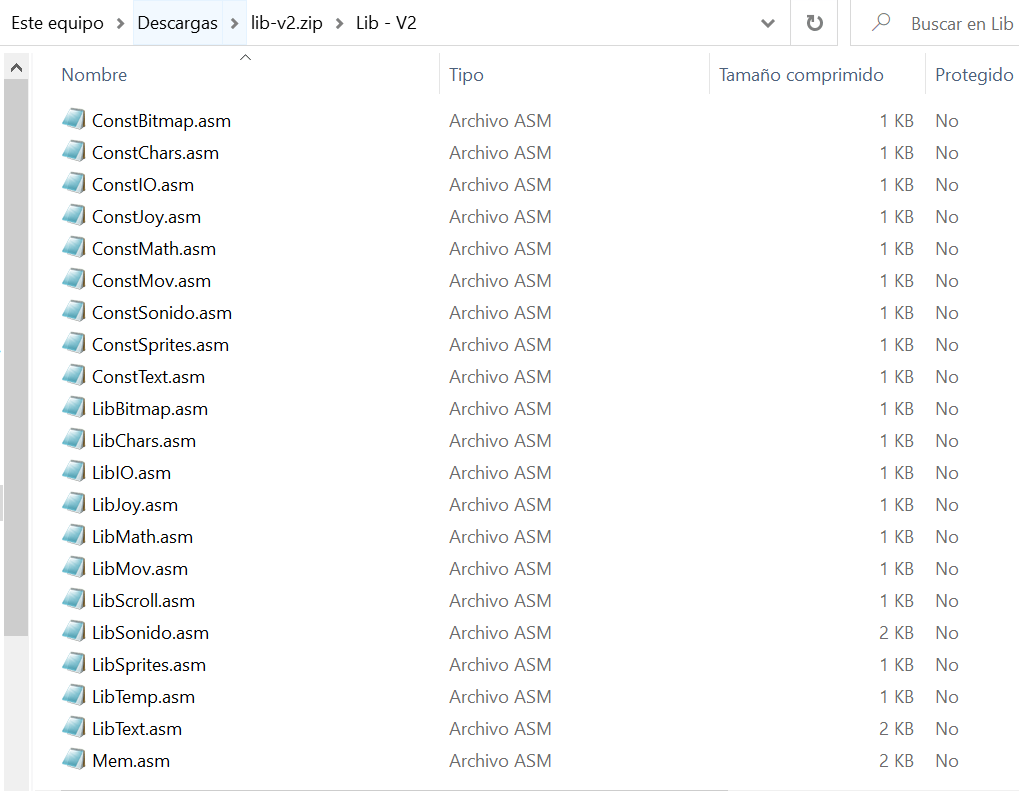1019x791 pixels.
Task: Click the refresh button in address bar
Action: tap(814, 23)
